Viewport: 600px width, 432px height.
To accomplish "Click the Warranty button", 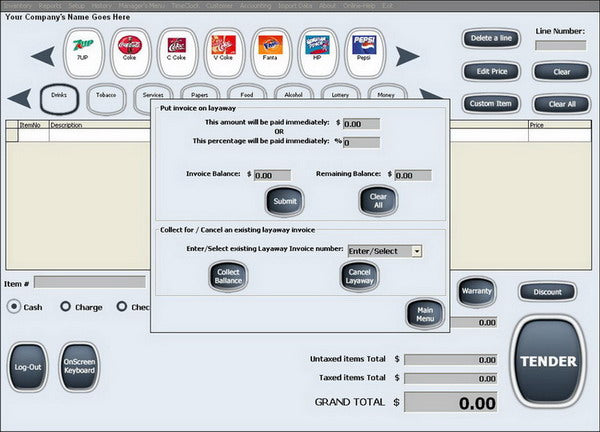I will [x=476, y=291].
